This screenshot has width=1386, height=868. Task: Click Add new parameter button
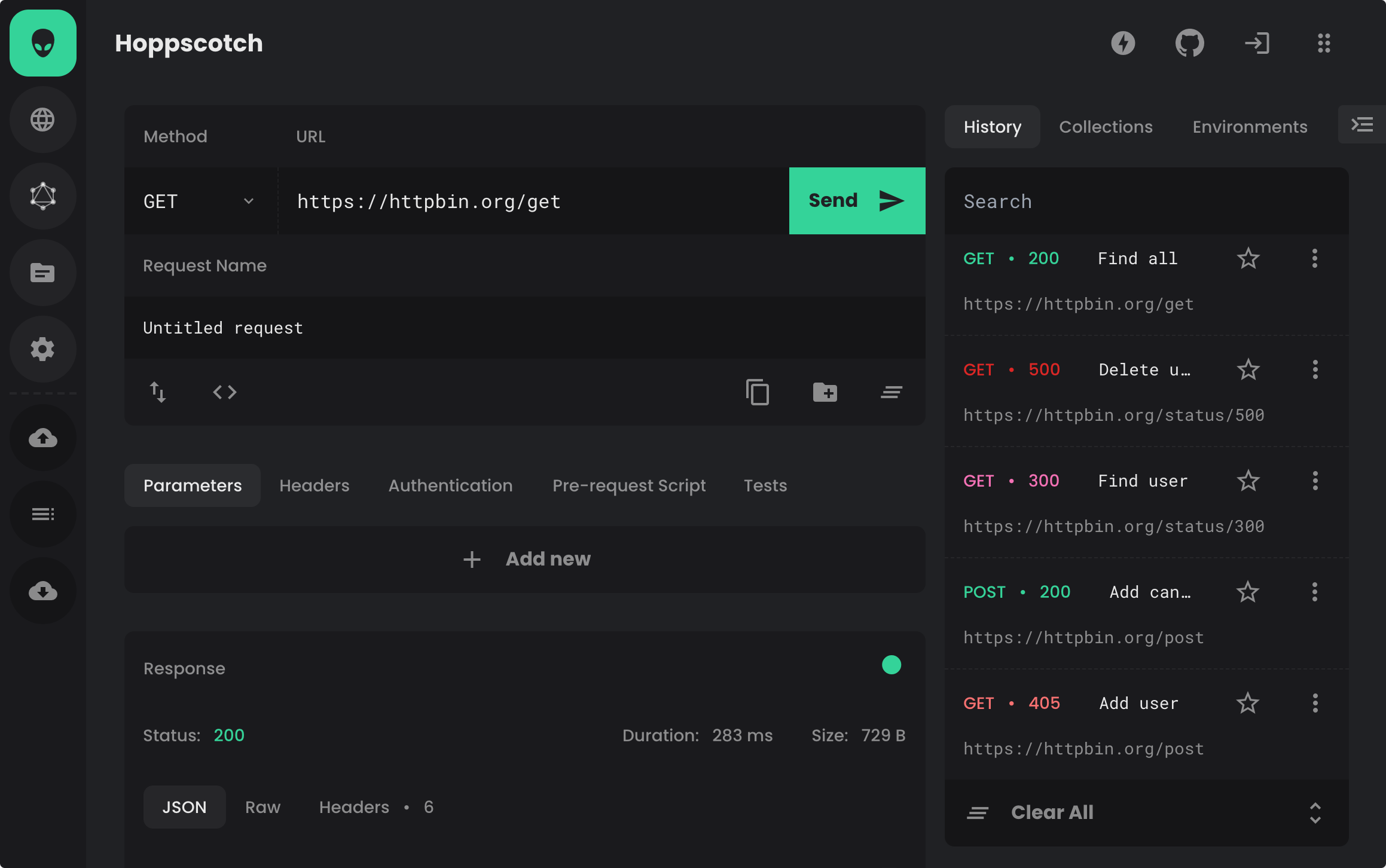coord(525,560)
